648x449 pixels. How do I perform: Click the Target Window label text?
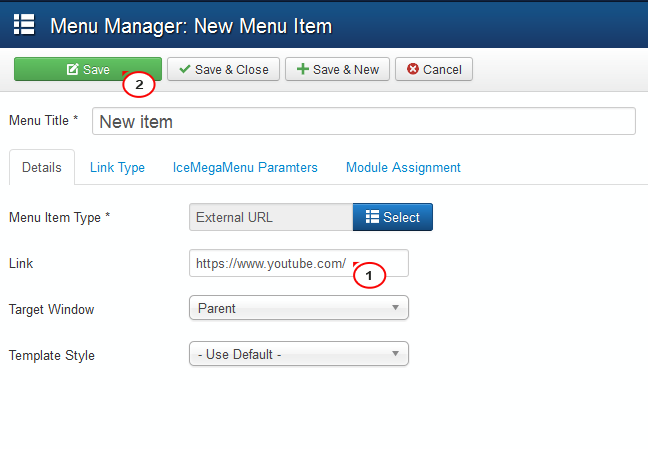[x=52, y=309]
